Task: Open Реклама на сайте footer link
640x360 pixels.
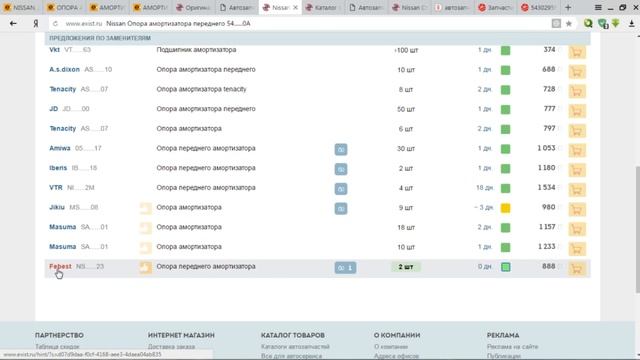Action: 513,347
